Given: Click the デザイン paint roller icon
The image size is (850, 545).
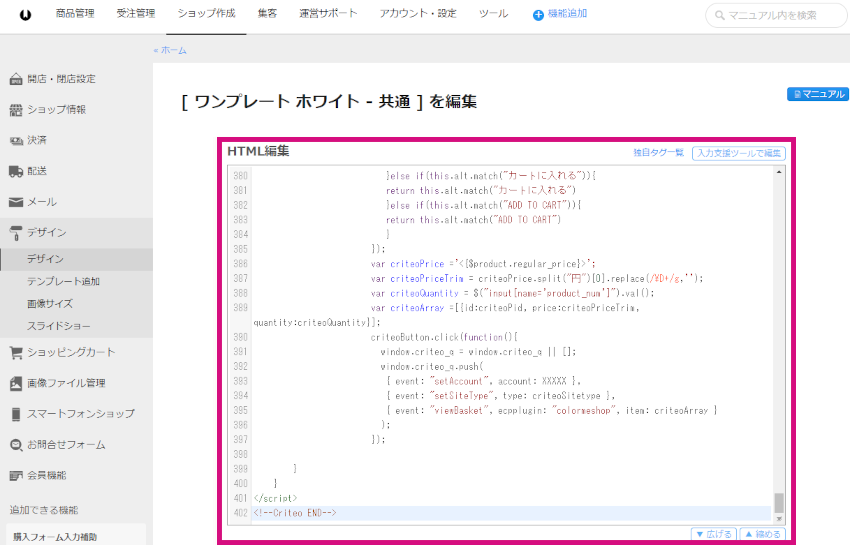Looking at the screenshot, I should coord(16,233).
